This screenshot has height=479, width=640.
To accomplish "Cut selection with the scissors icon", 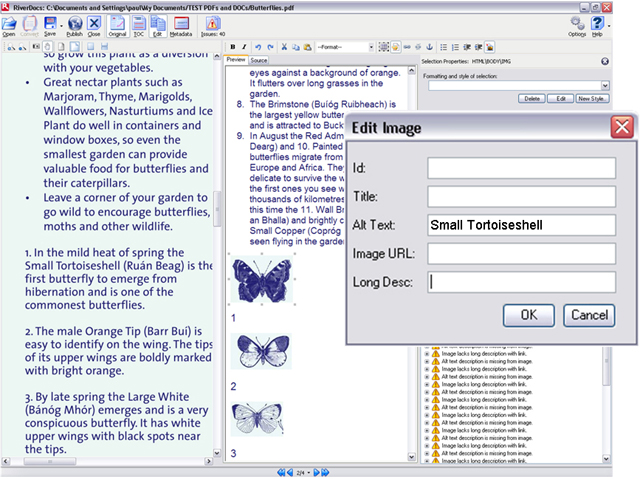I will [x=284, y=47].
